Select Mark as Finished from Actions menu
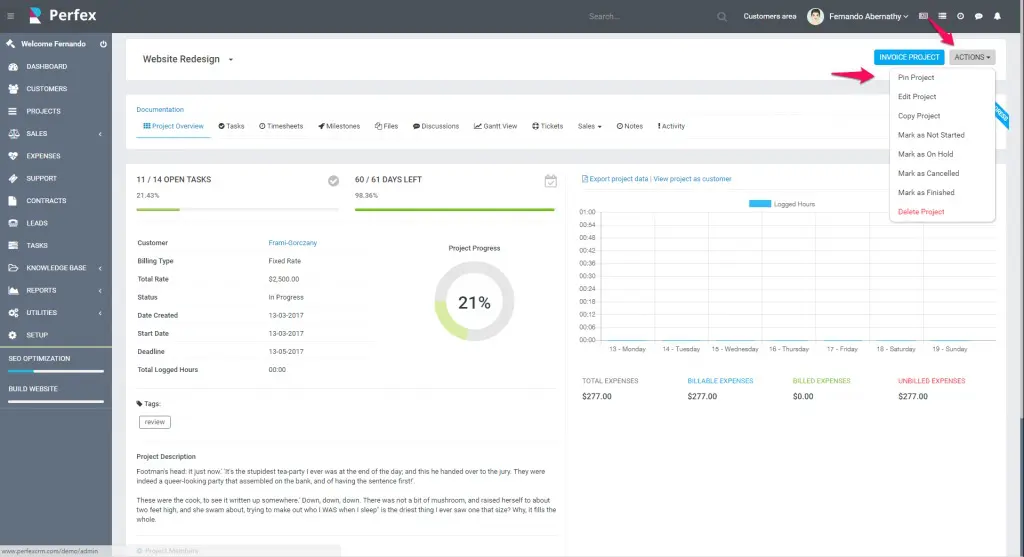The width and height of the screenshot is (1024, 557). 926,192
